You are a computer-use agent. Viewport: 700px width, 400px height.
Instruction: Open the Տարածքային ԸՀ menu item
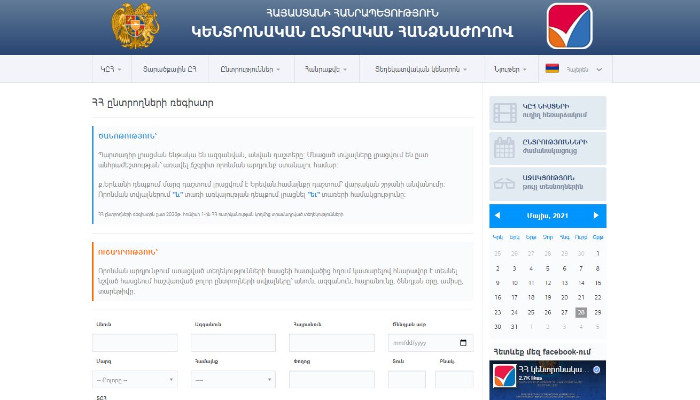pyautogui.click(x=170, y=69)
